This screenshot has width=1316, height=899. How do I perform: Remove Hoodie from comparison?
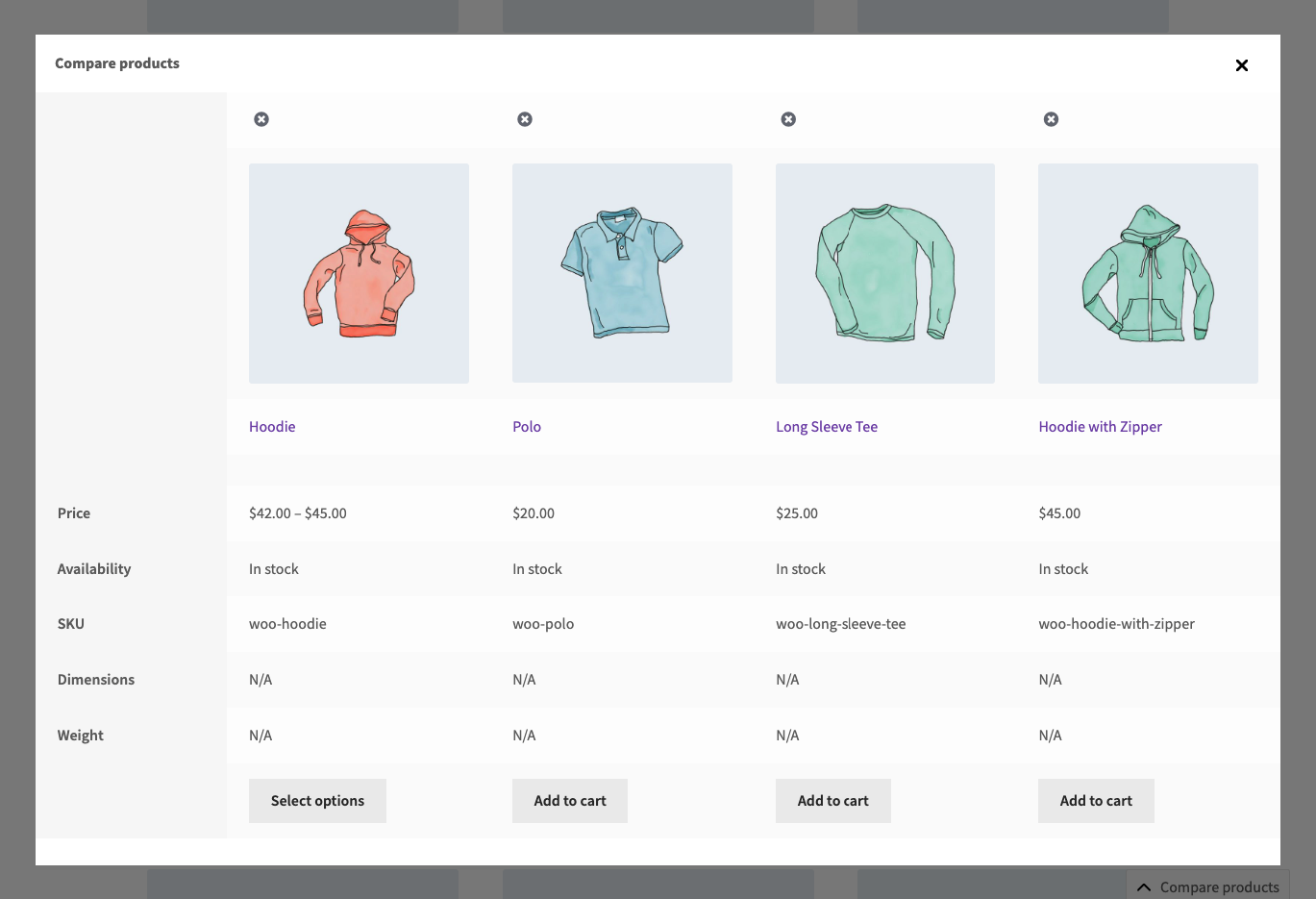point(261,119)
